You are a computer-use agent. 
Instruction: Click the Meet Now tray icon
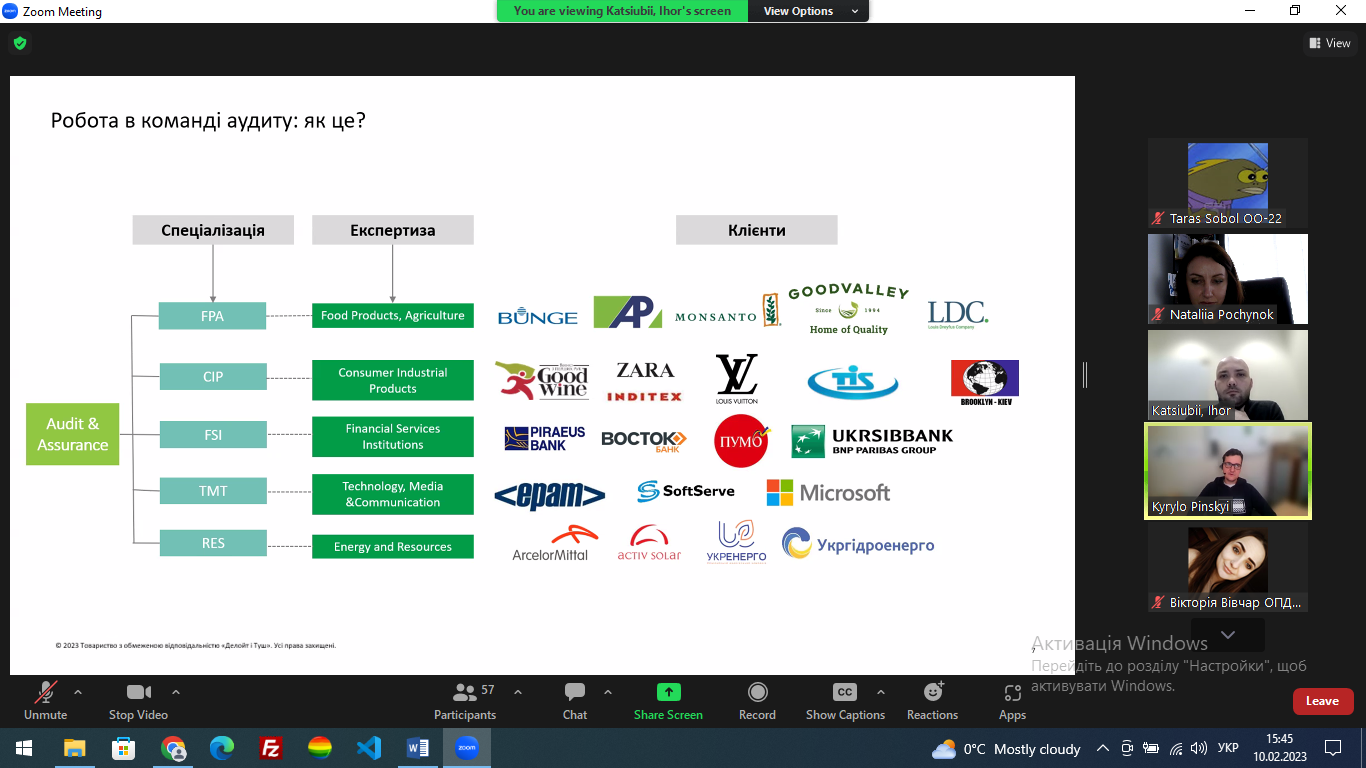pyautogui.click(x=1127, y=748)
